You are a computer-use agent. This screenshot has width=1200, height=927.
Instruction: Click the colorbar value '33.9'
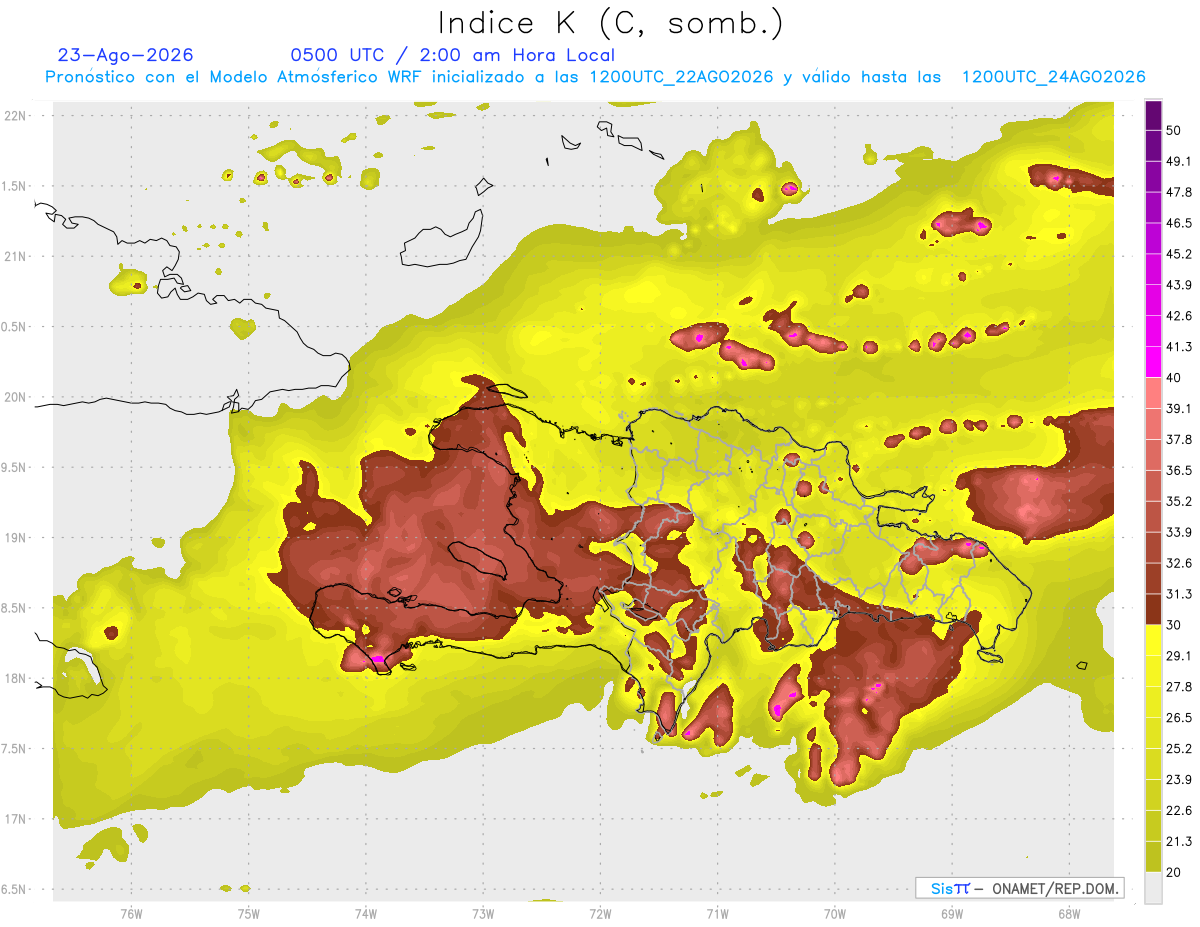coord(1178,532)
